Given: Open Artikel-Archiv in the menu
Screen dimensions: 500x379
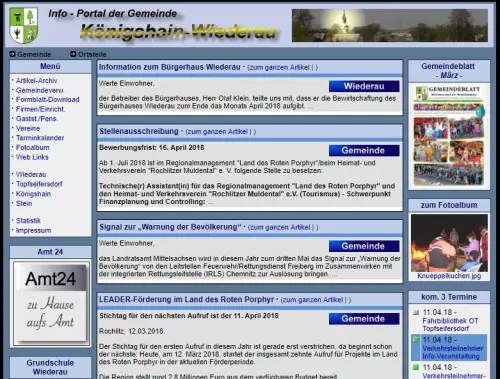Looking at the screenshot, I should pos(37,81).
